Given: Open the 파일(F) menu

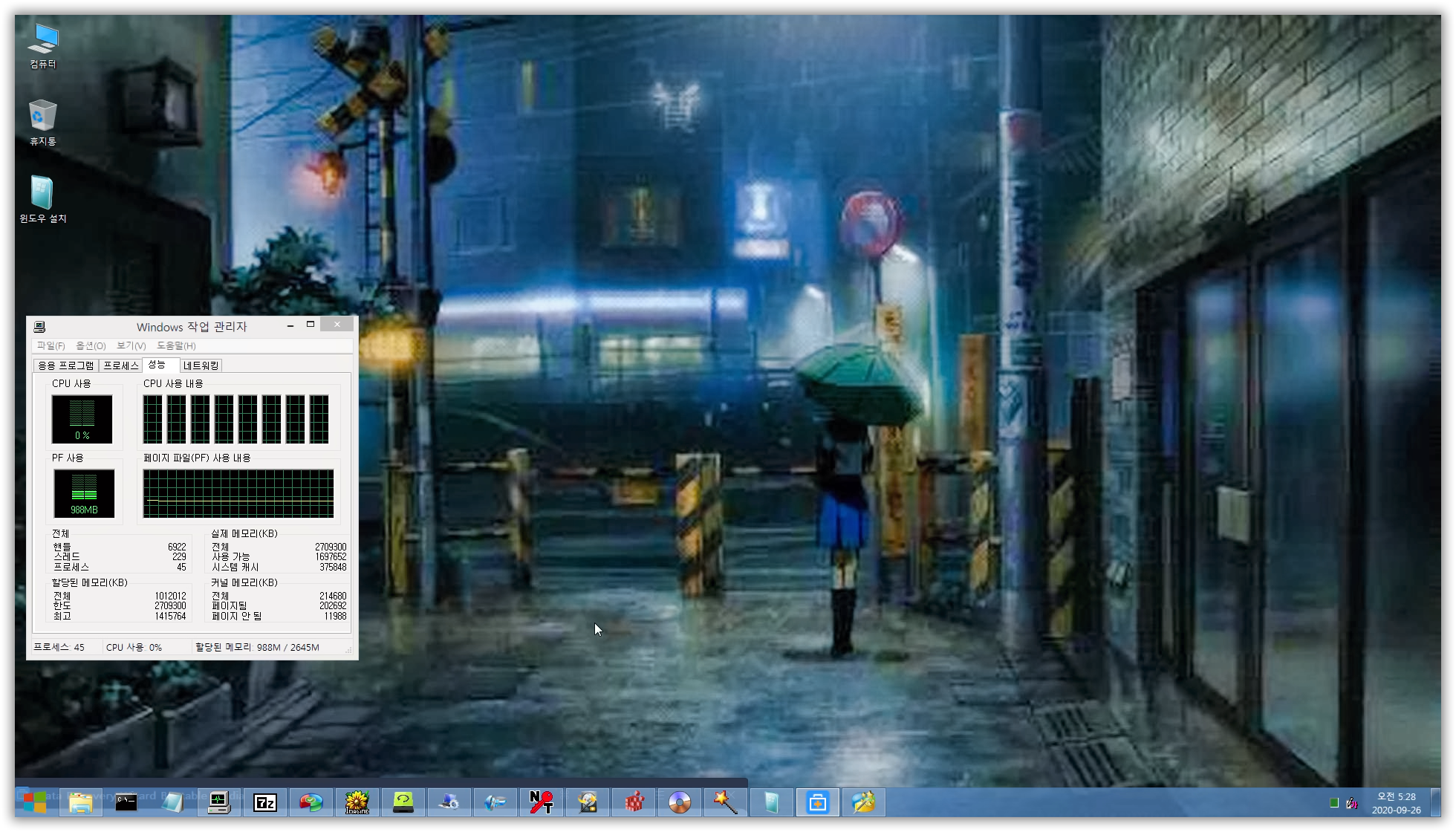Looking at the screenshot, I should coord(51,345).
